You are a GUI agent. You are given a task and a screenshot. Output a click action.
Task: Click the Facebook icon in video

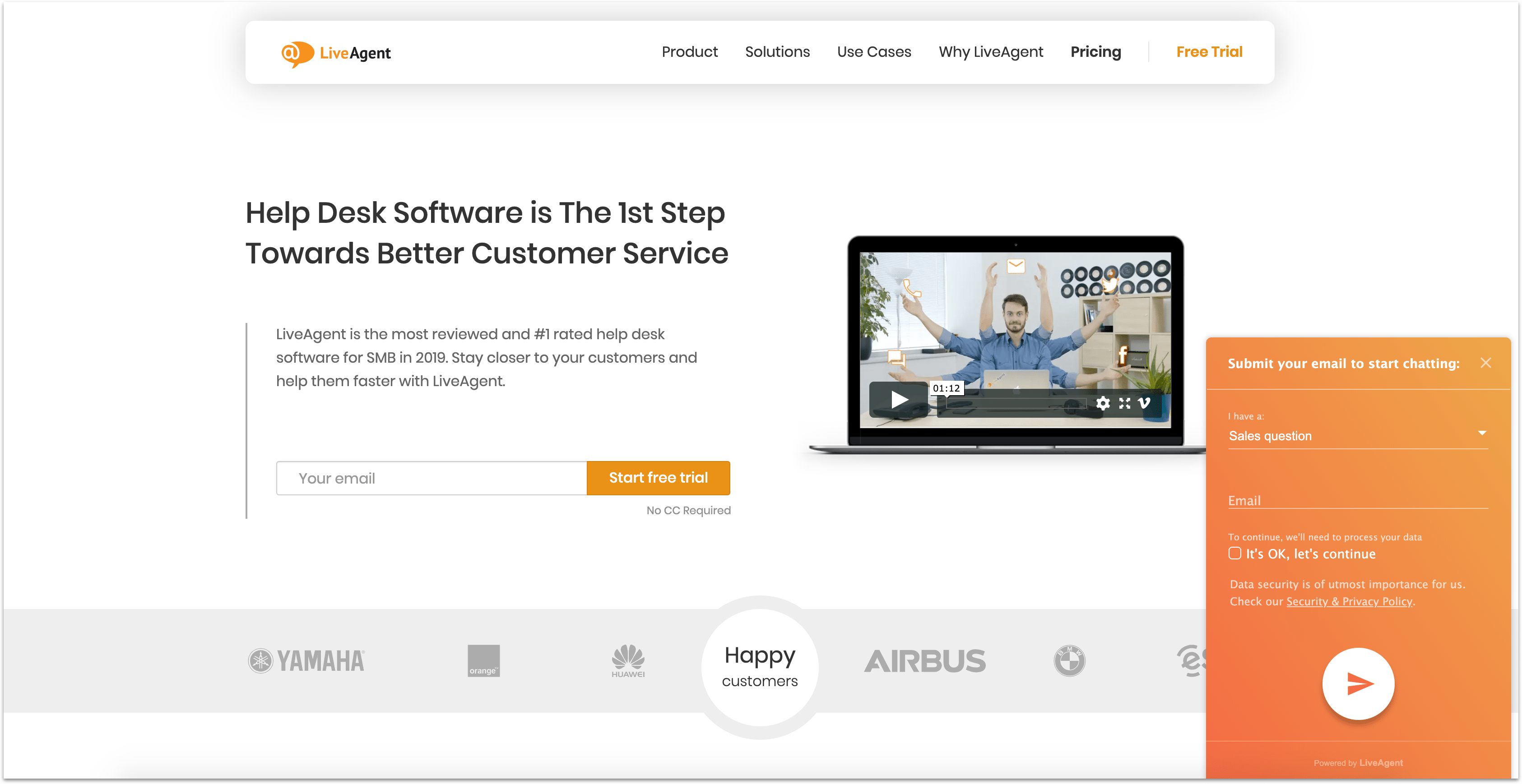(x=1123, y=355)
